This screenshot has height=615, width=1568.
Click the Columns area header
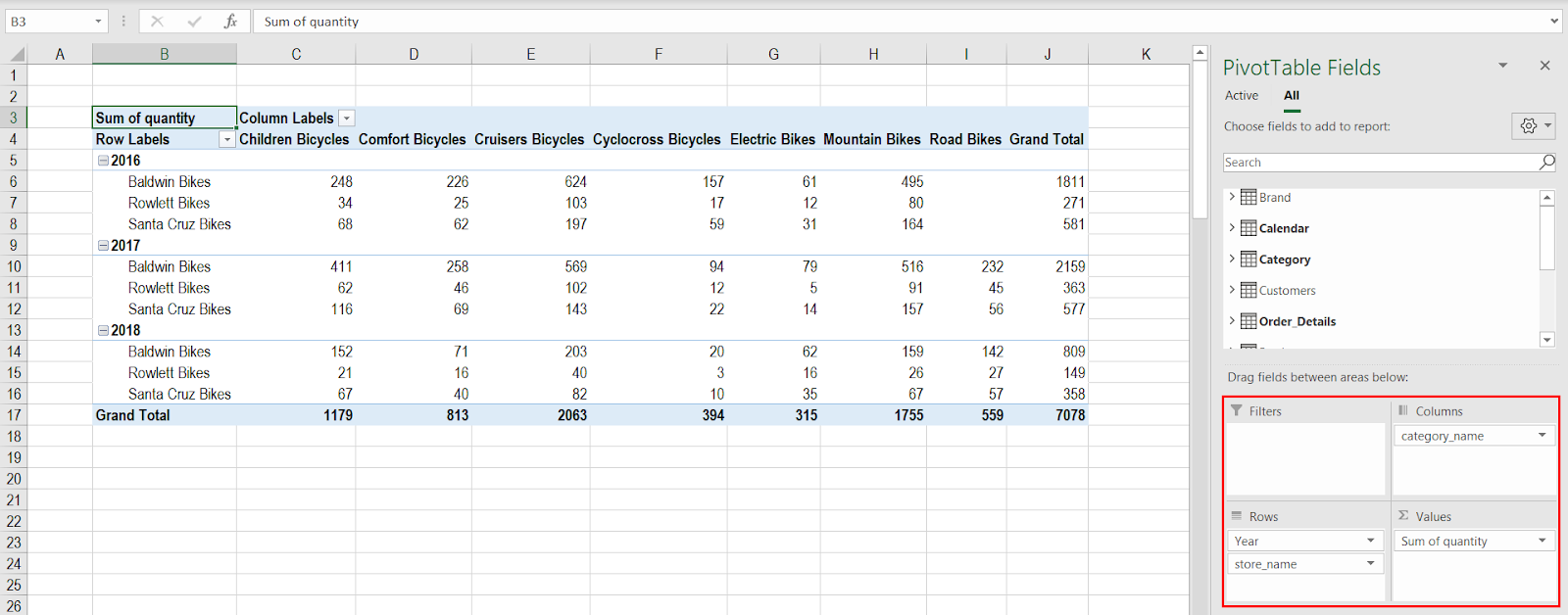(x=1439, y=411)
